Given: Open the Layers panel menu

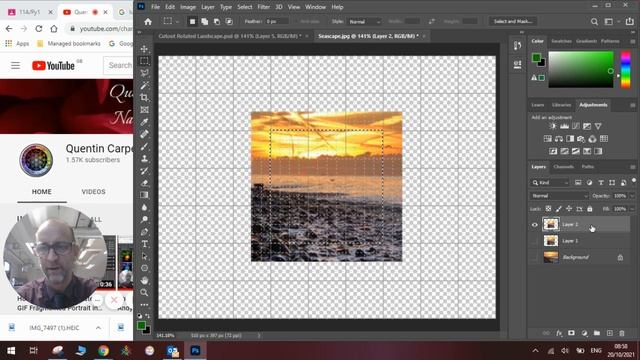Looking at the screenshot, I should (633, 167).
